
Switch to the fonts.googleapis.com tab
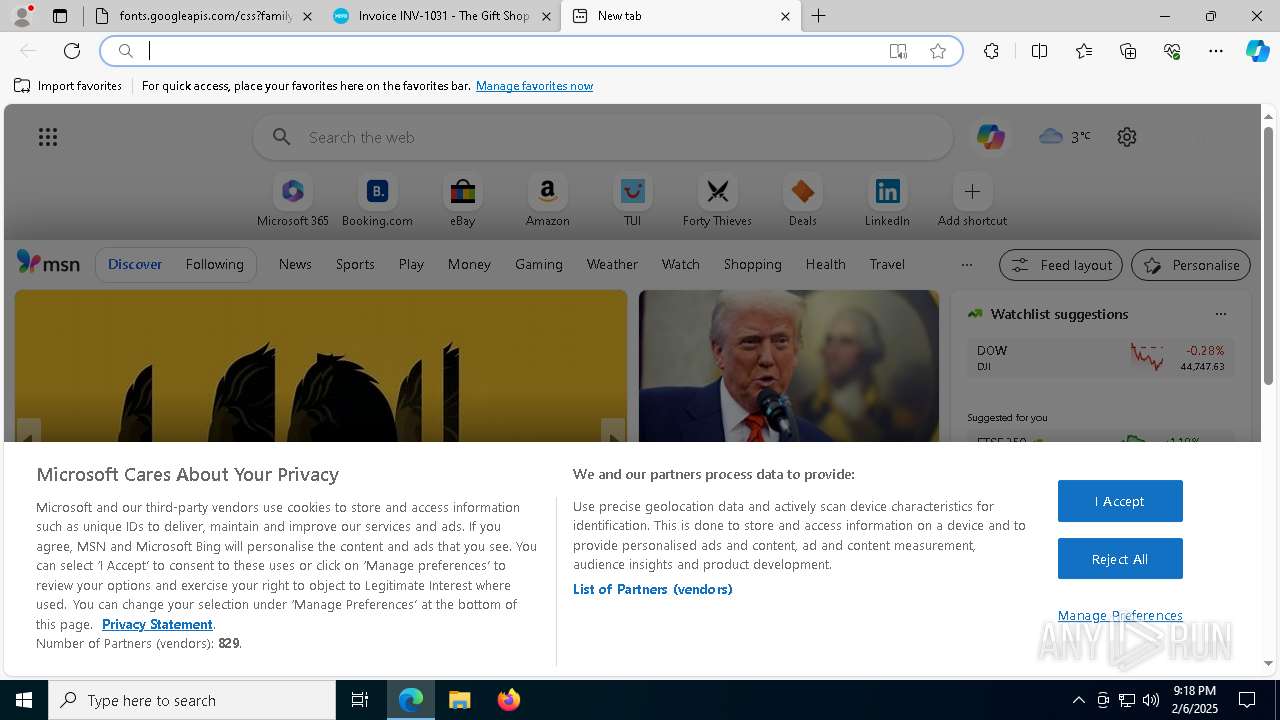203,16
